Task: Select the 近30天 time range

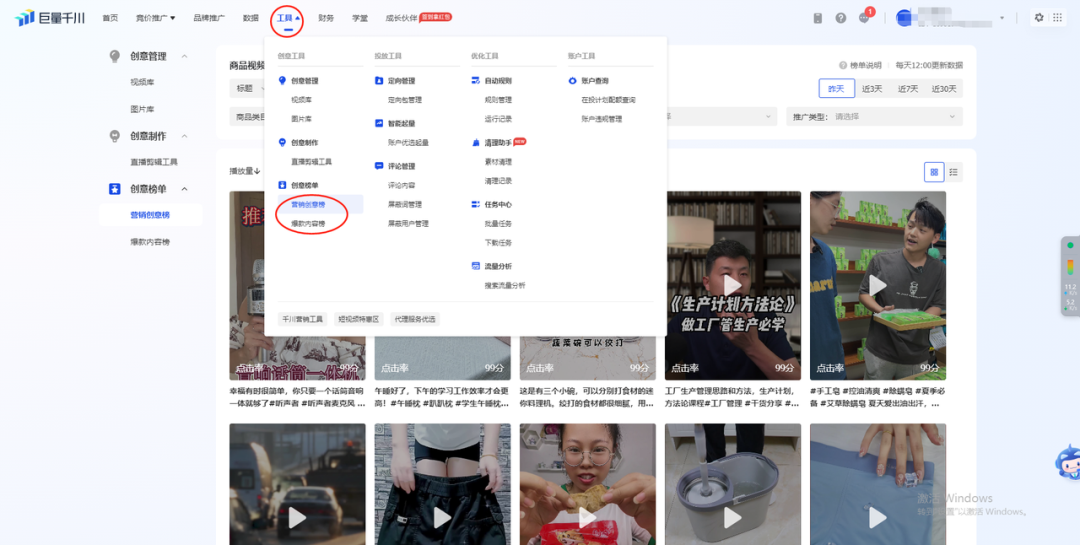Action: (x=944, y=88)
